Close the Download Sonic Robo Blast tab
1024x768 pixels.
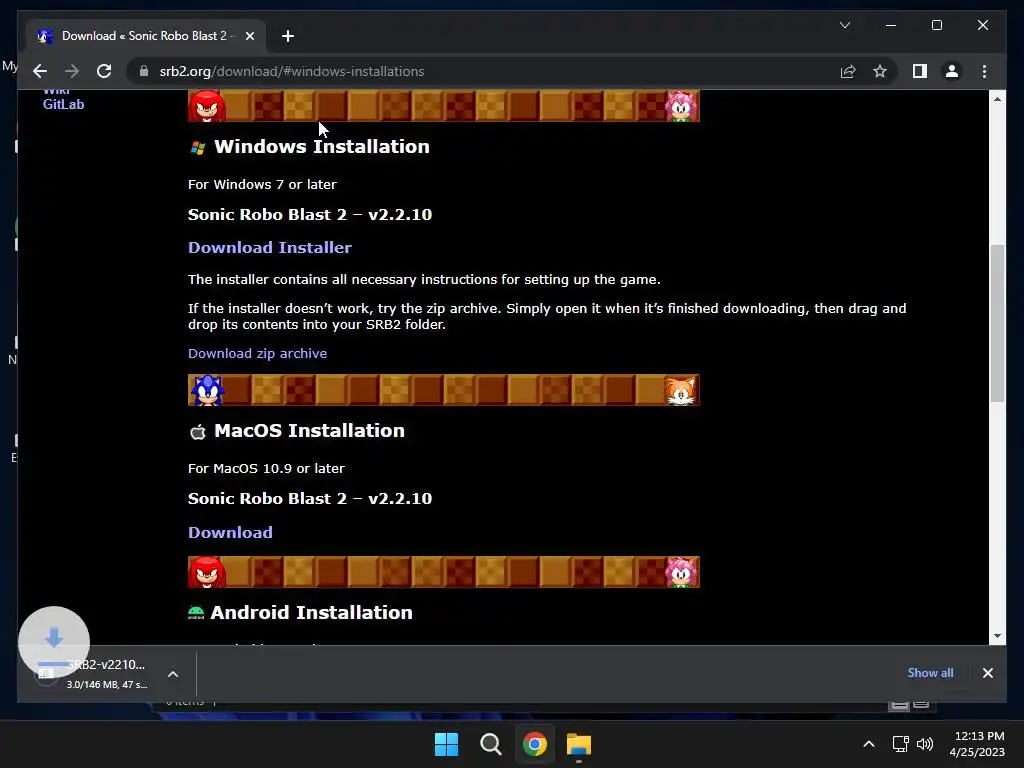[249, 36]
